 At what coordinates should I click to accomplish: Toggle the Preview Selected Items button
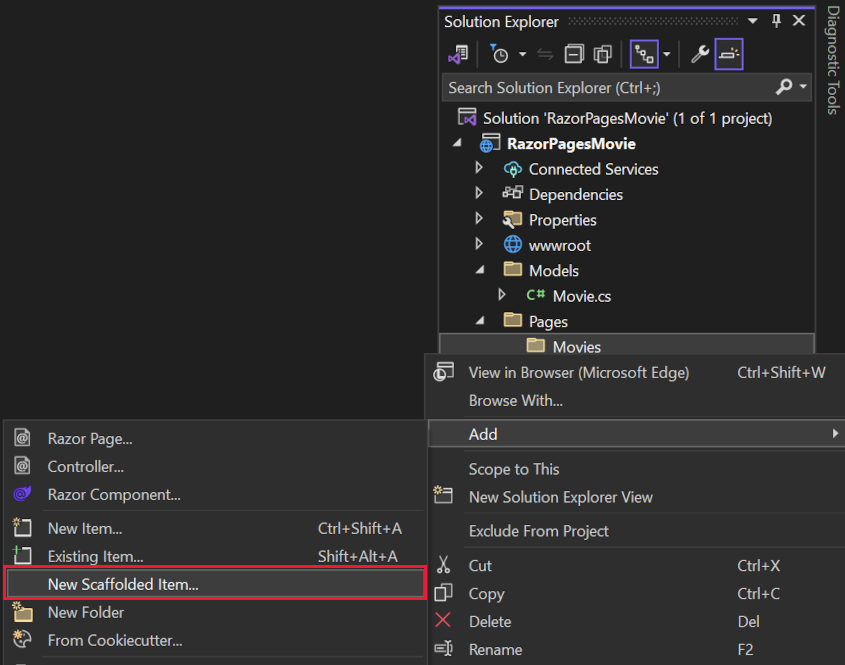pyautogui.click(x=730, y=54)
